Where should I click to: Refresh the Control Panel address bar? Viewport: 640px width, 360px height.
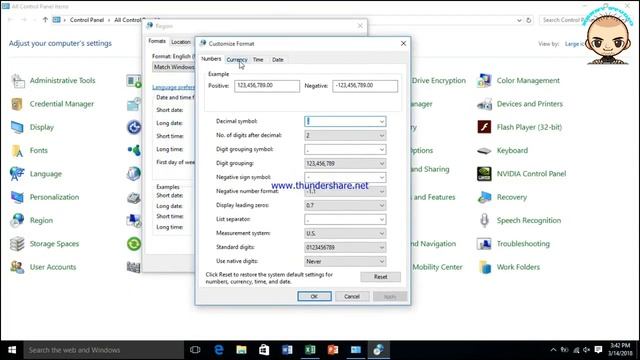point(529,20)
